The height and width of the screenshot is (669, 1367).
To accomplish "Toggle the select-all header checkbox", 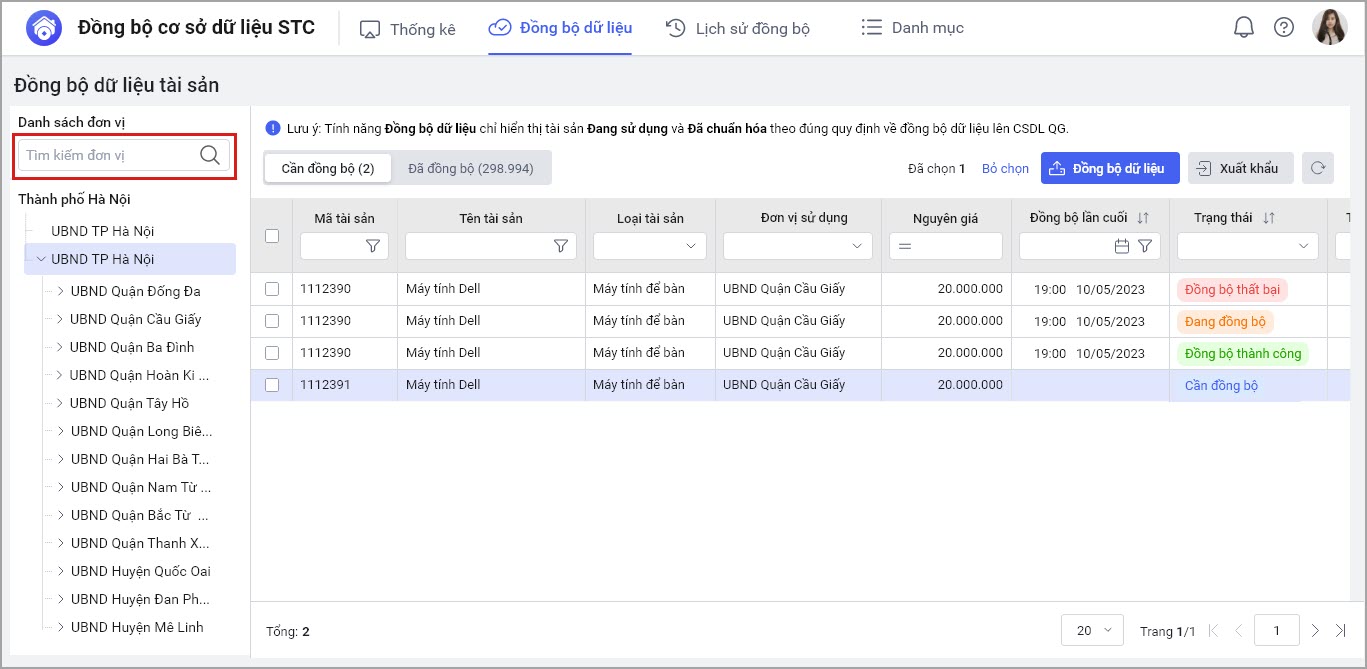I will 272,236.
